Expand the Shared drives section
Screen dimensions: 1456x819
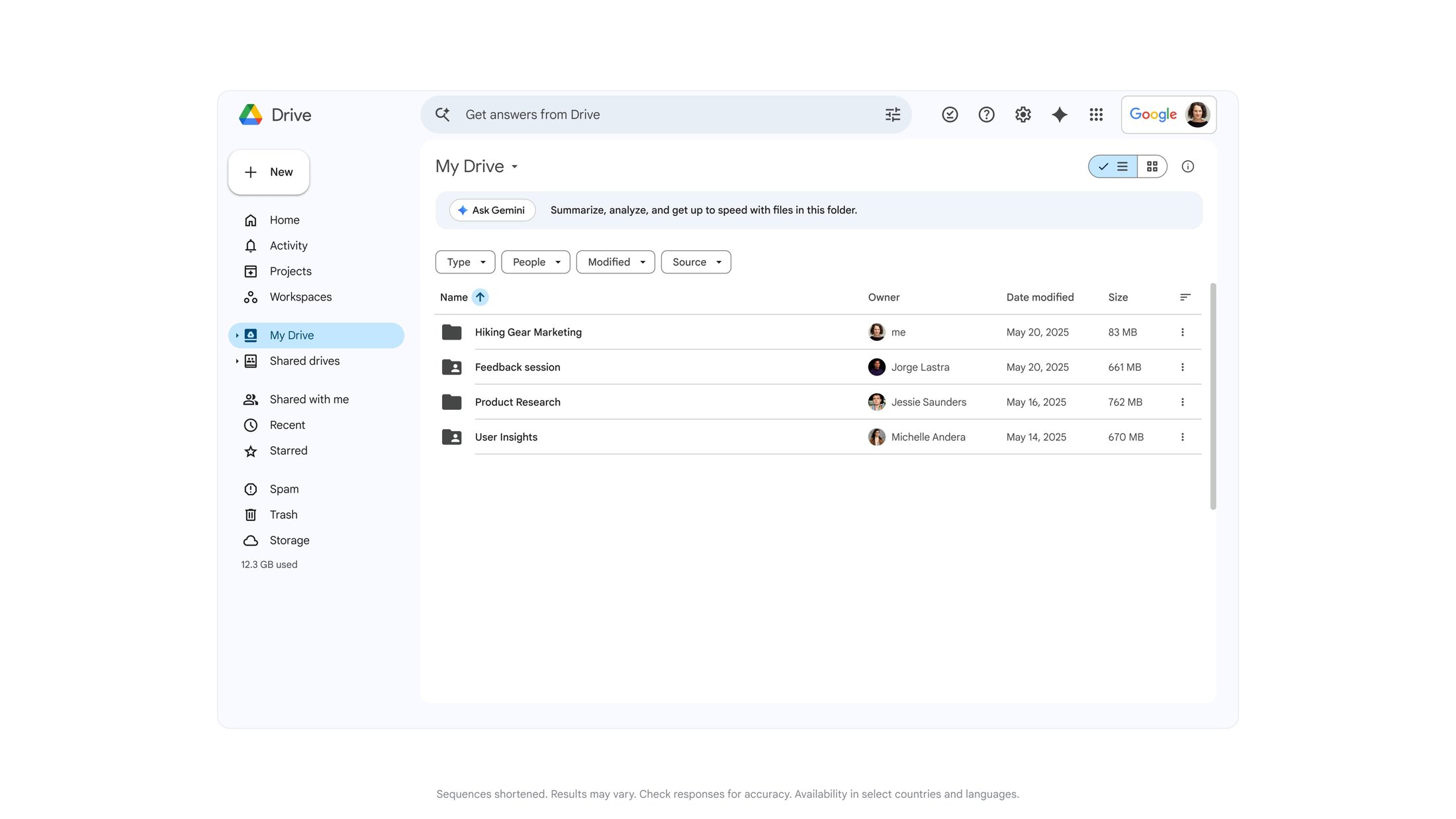click(x=237, y=361)
